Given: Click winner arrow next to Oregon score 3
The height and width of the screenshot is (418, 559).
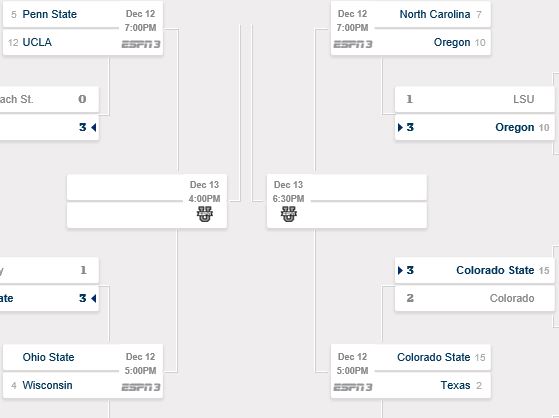Looking at the screenshot, I should pos(400,127).
